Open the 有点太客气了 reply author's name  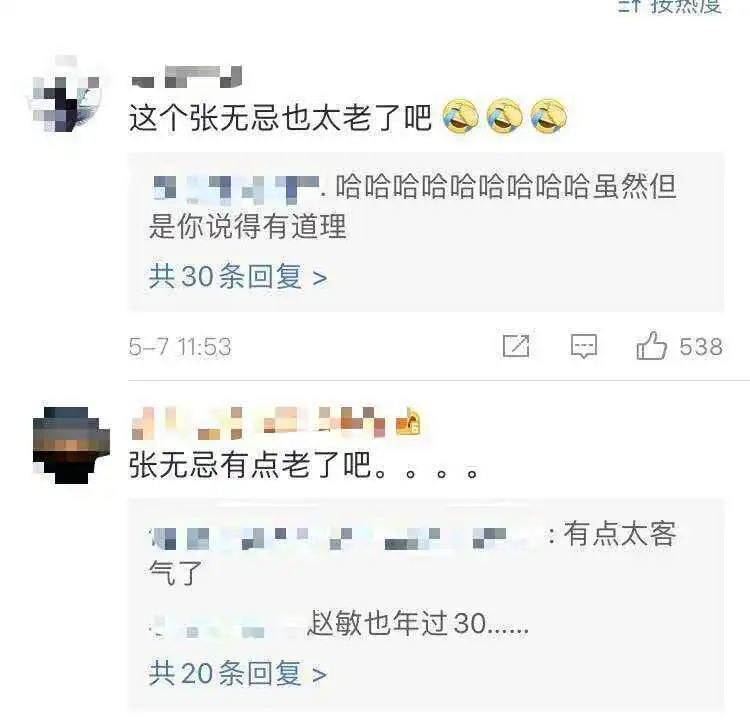pyautogui.click(x=348, y=538)
